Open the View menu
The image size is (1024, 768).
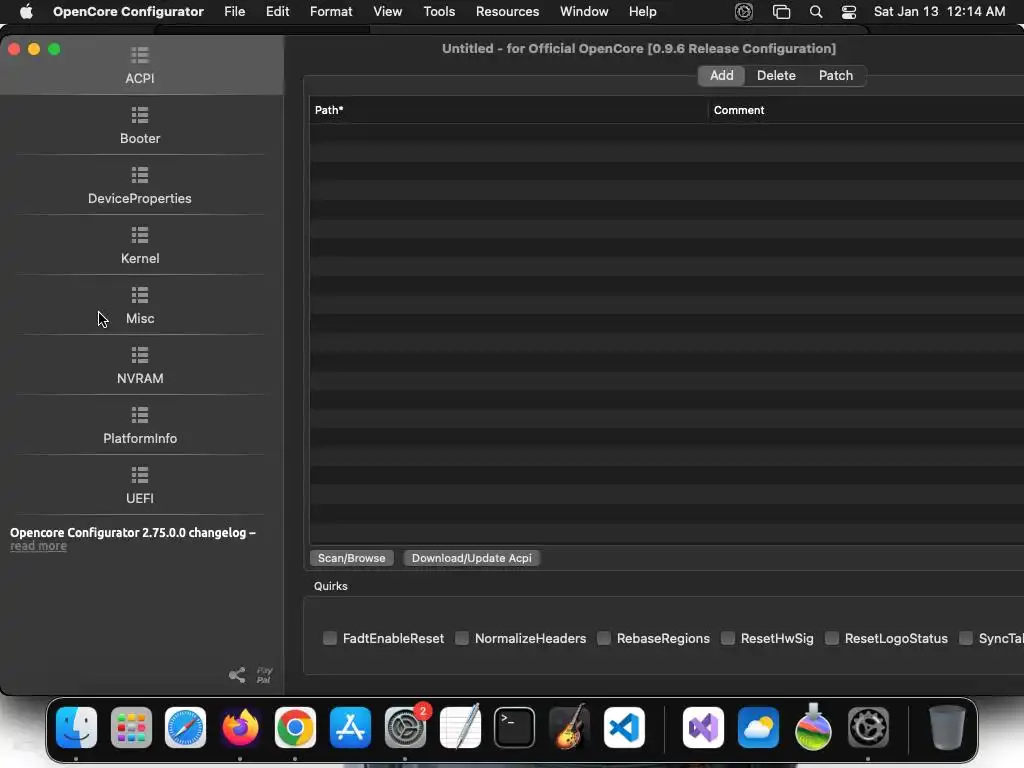(387, 11)
